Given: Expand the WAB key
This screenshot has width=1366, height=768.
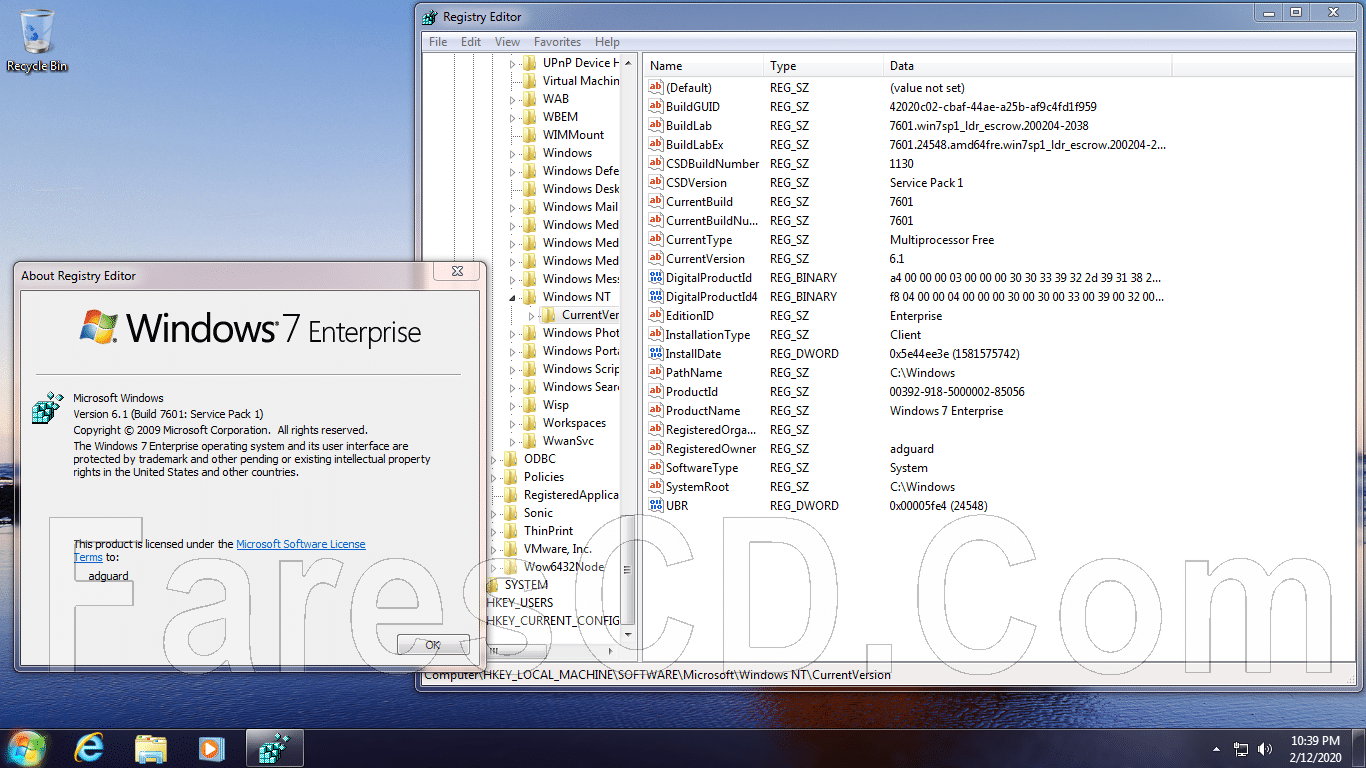Looking at the screenshot, I should point(513,100).
